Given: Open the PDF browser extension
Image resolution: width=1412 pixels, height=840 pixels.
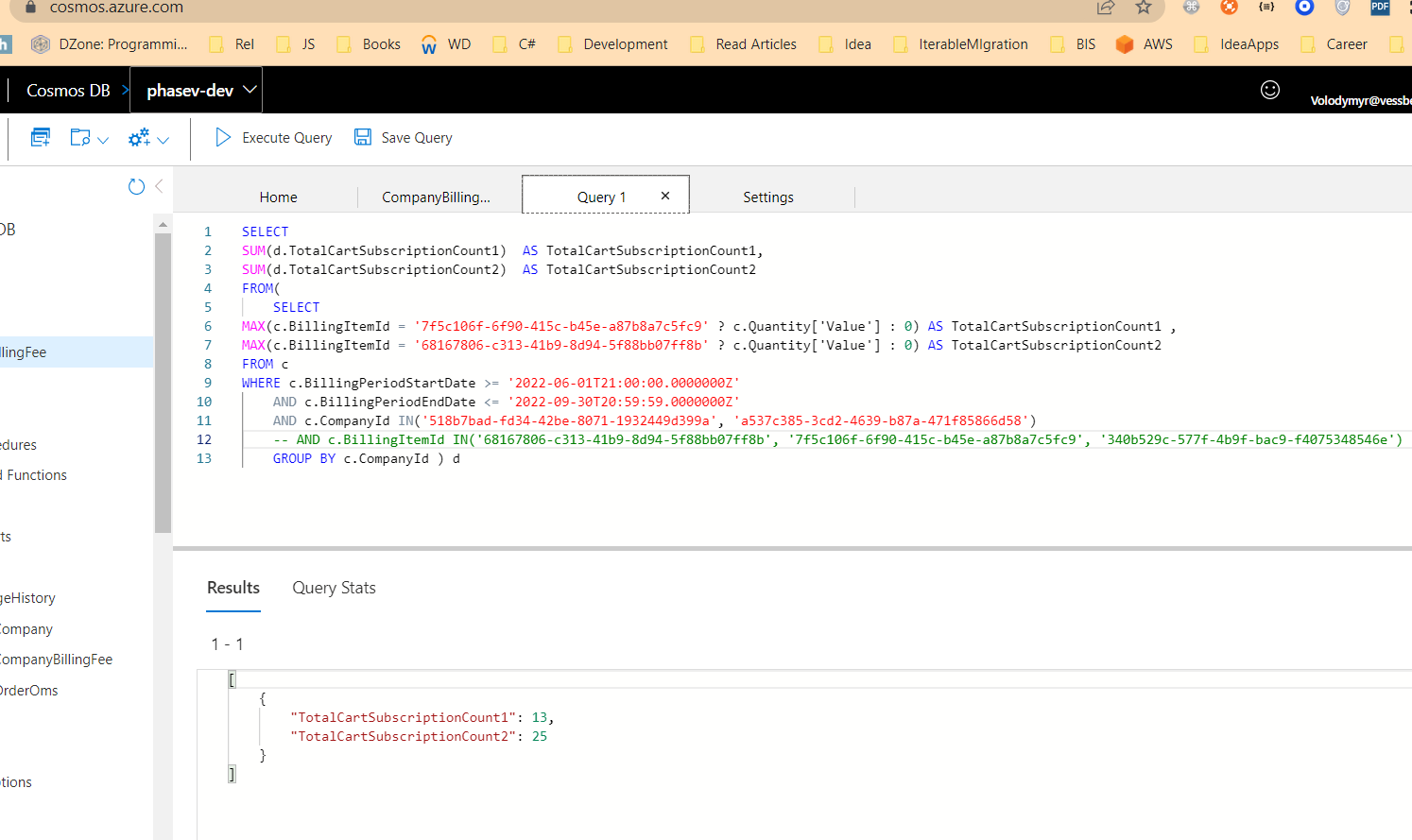Looking at the screenshot, I should click(1381, 7).
